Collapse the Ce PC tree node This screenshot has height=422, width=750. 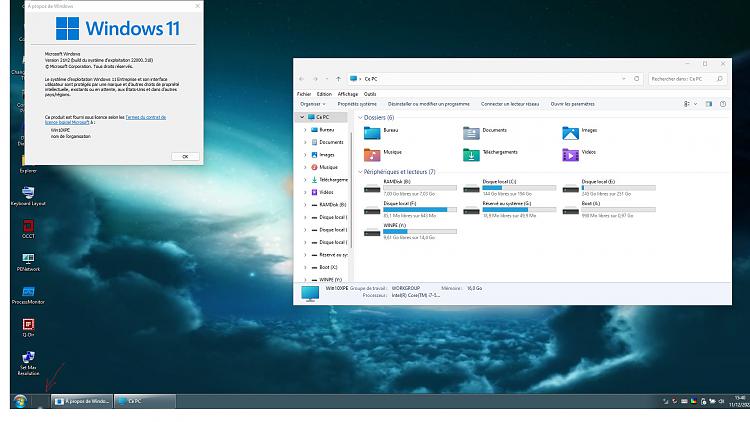[302, 117]
